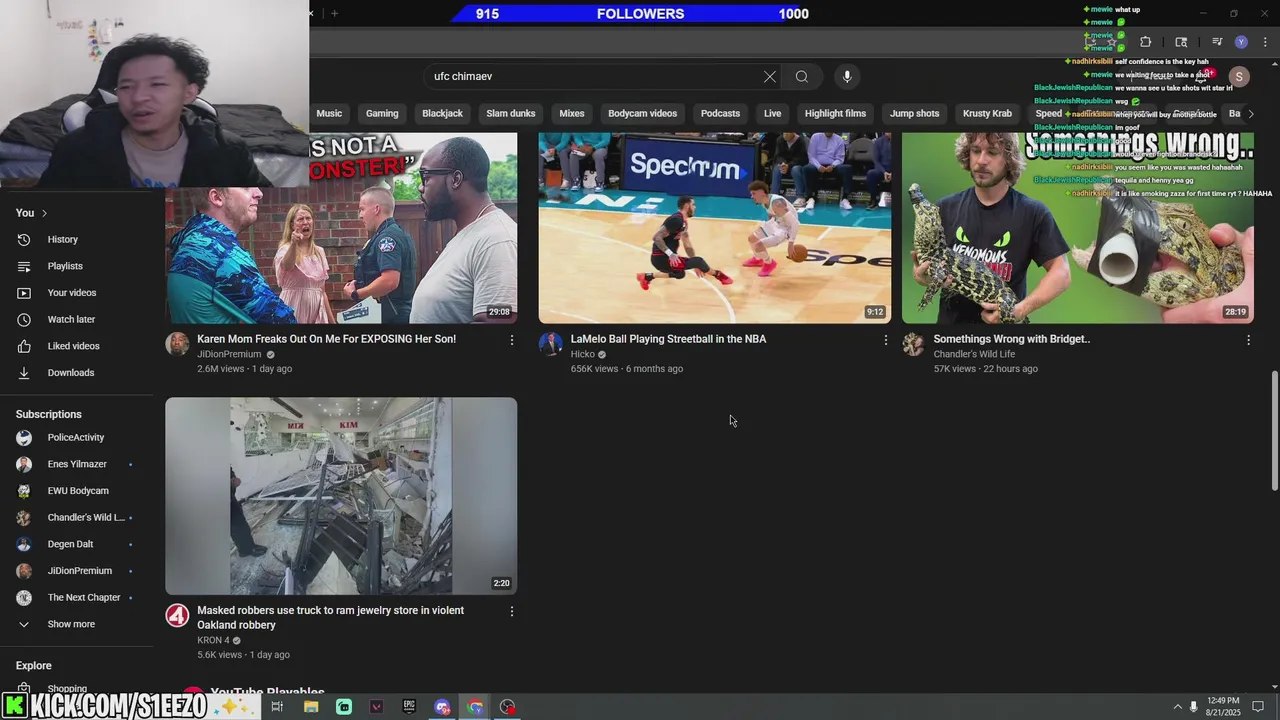
Task: Play the LaMelo Ball video thumbnail
Action: pos(715,228)
